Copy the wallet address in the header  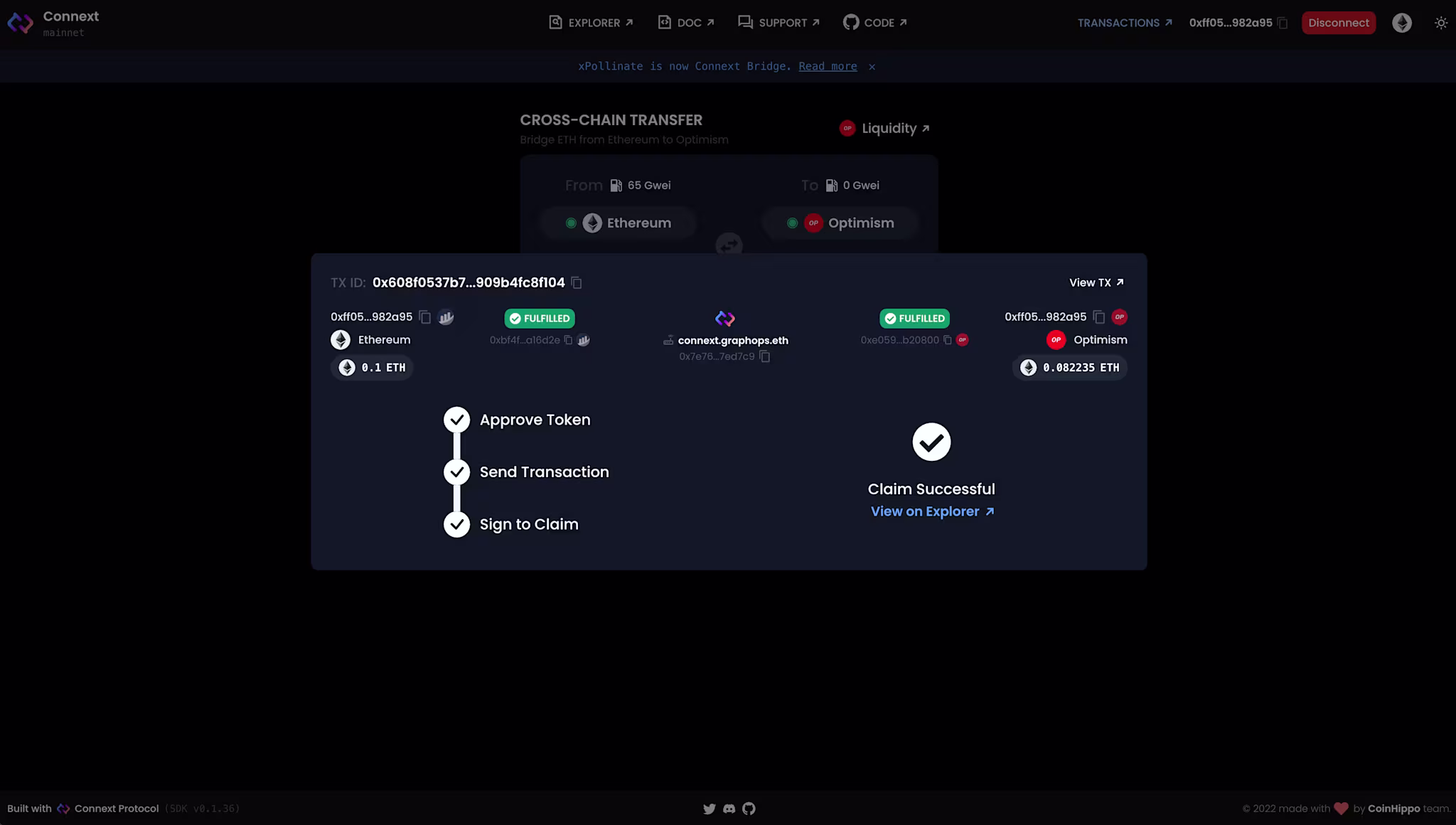(1283, 23)
